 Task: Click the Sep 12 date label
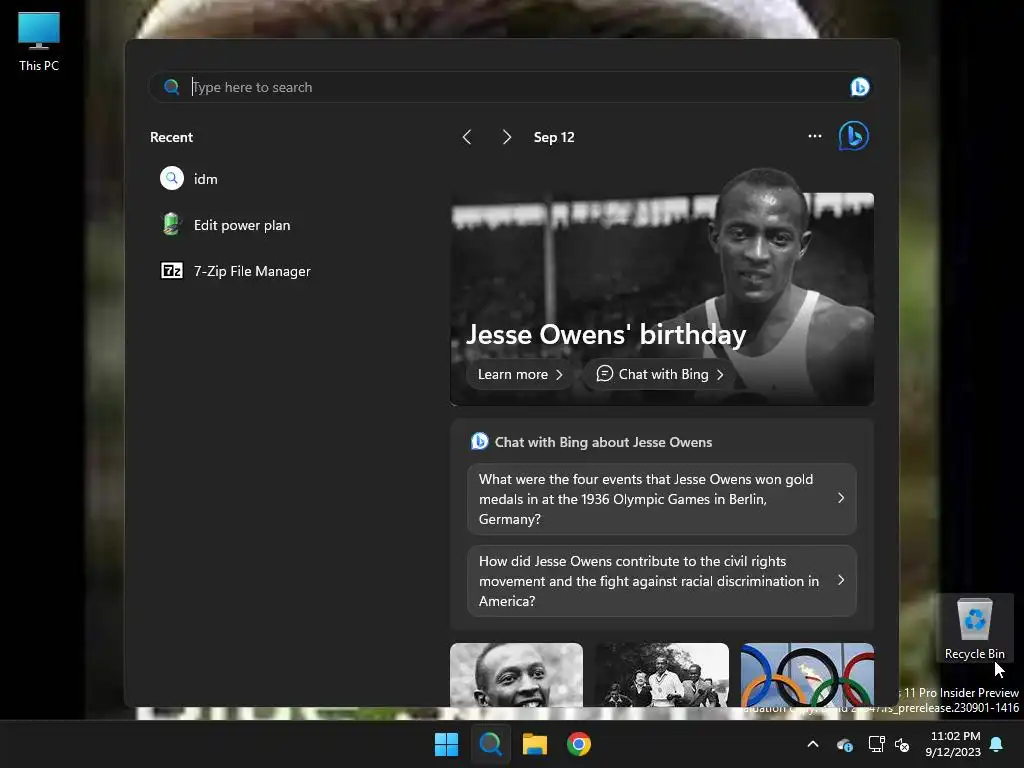[x=554, y=137]
